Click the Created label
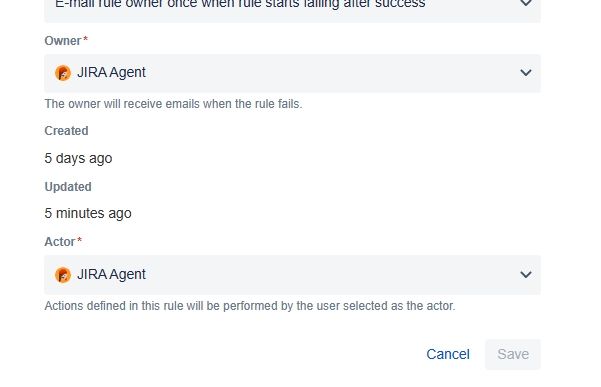601x387 pixels. click(x=66, y=131)
